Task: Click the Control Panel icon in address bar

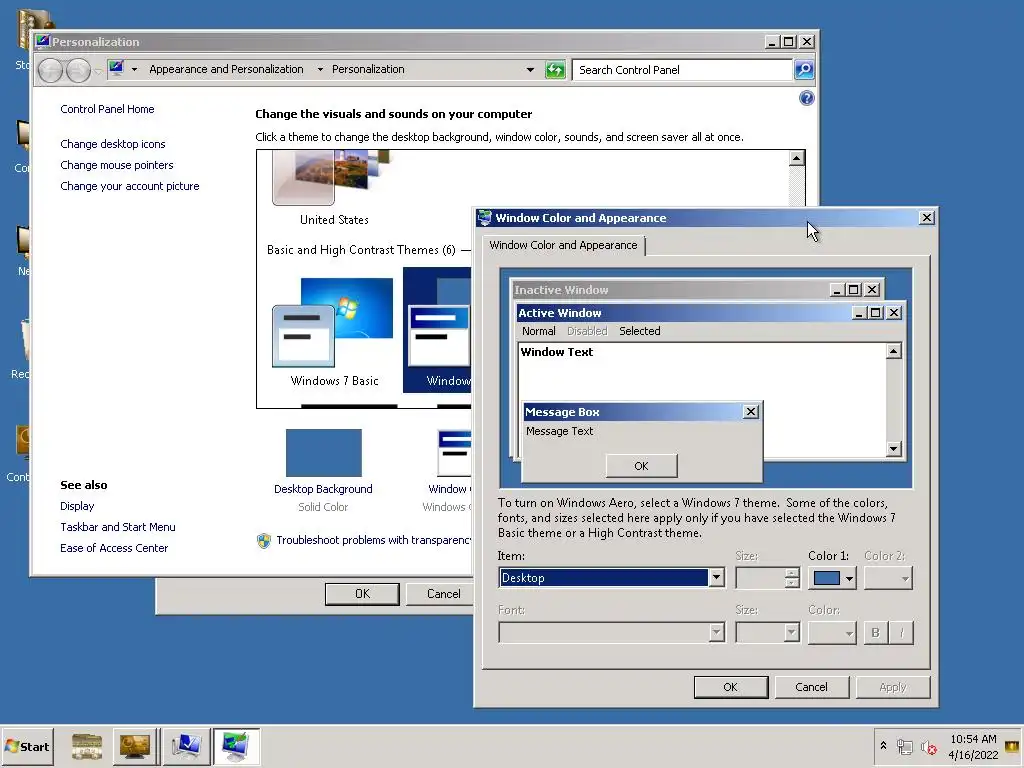Action: pyautogui.click(x=116, y=68)
